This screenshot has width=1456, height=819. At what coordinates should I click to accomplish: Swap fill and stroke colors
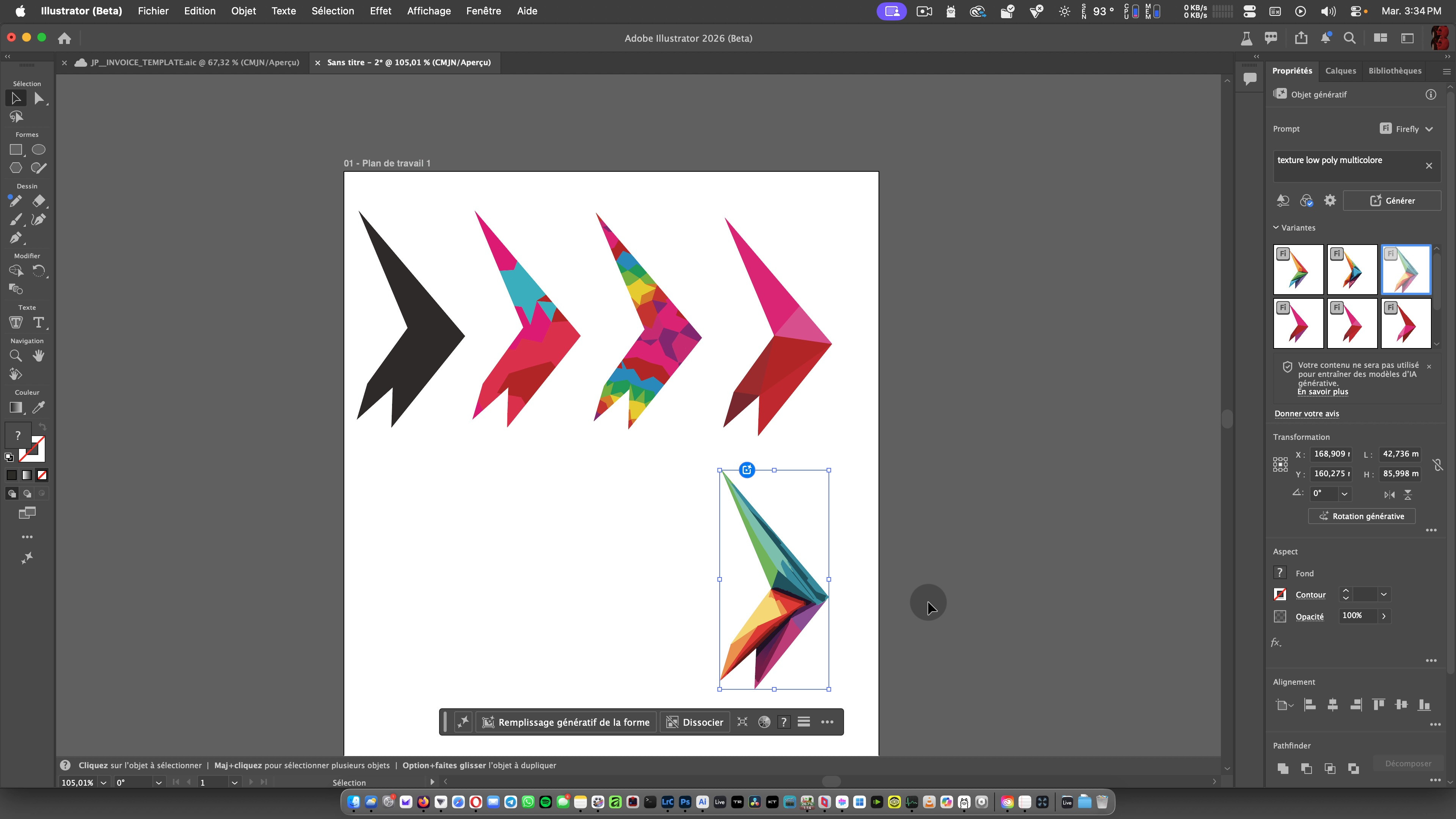click(x=42, y=427)
